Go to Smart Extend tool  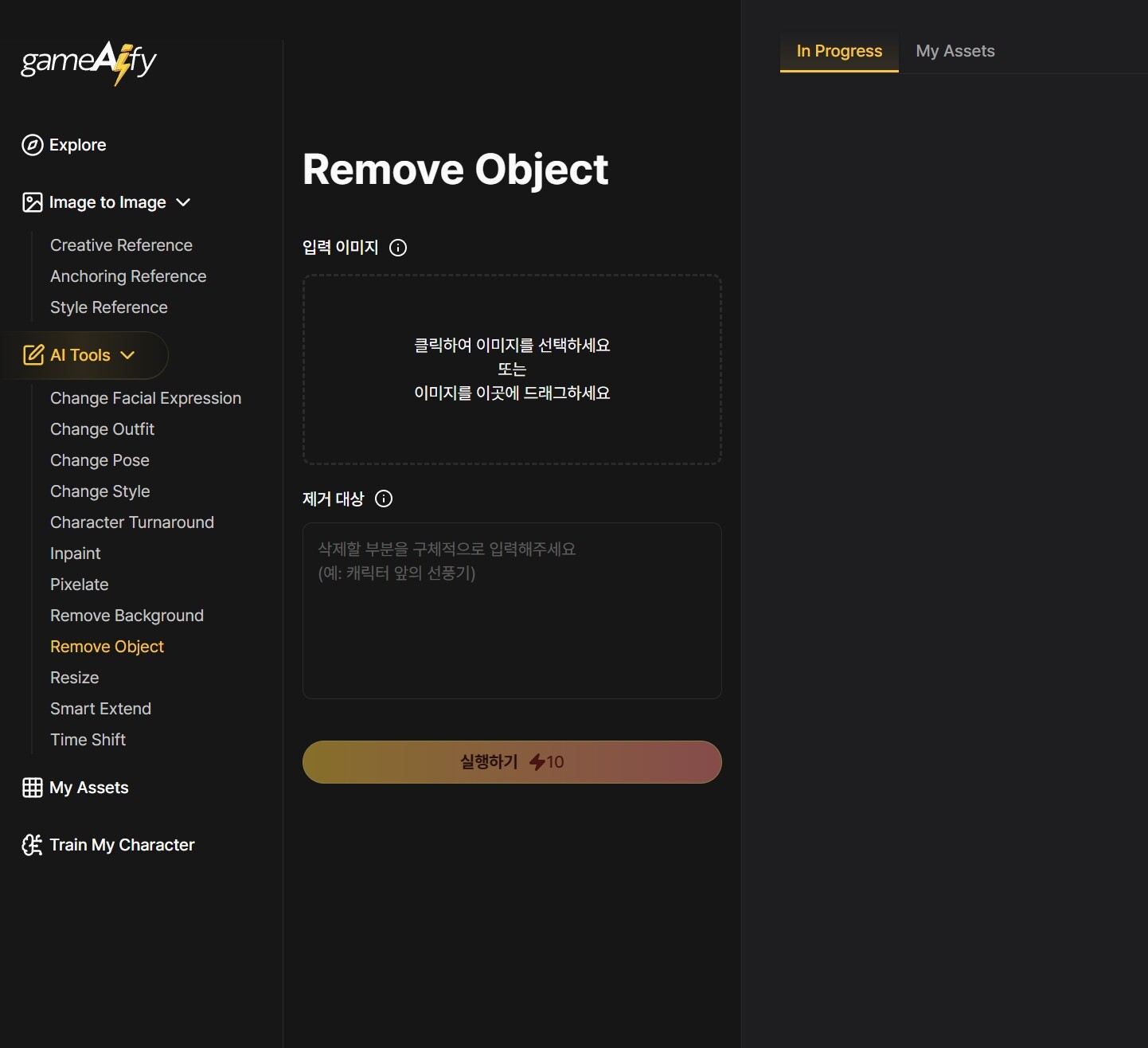100,709
